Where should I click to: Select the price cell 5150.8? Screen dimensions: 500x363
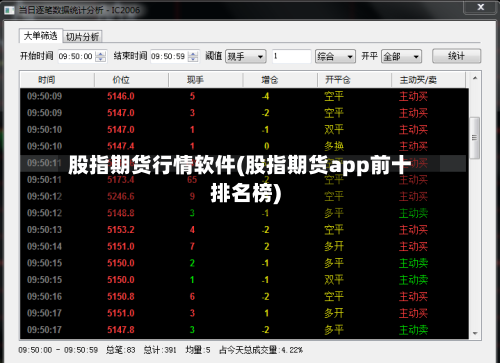coord(121,296)
